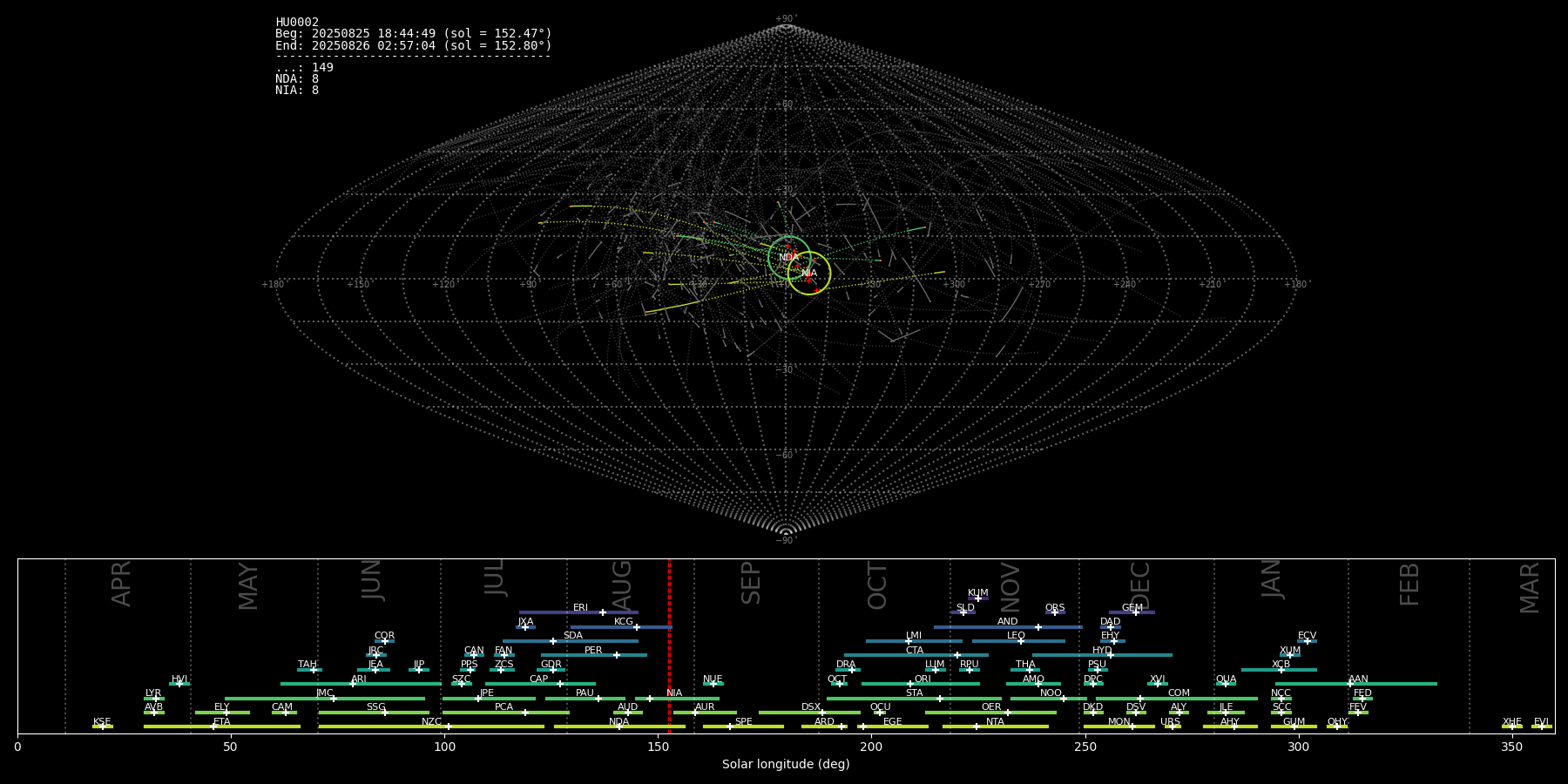Click the MON shower label
1568x784 pixels.
point(1119,722)
